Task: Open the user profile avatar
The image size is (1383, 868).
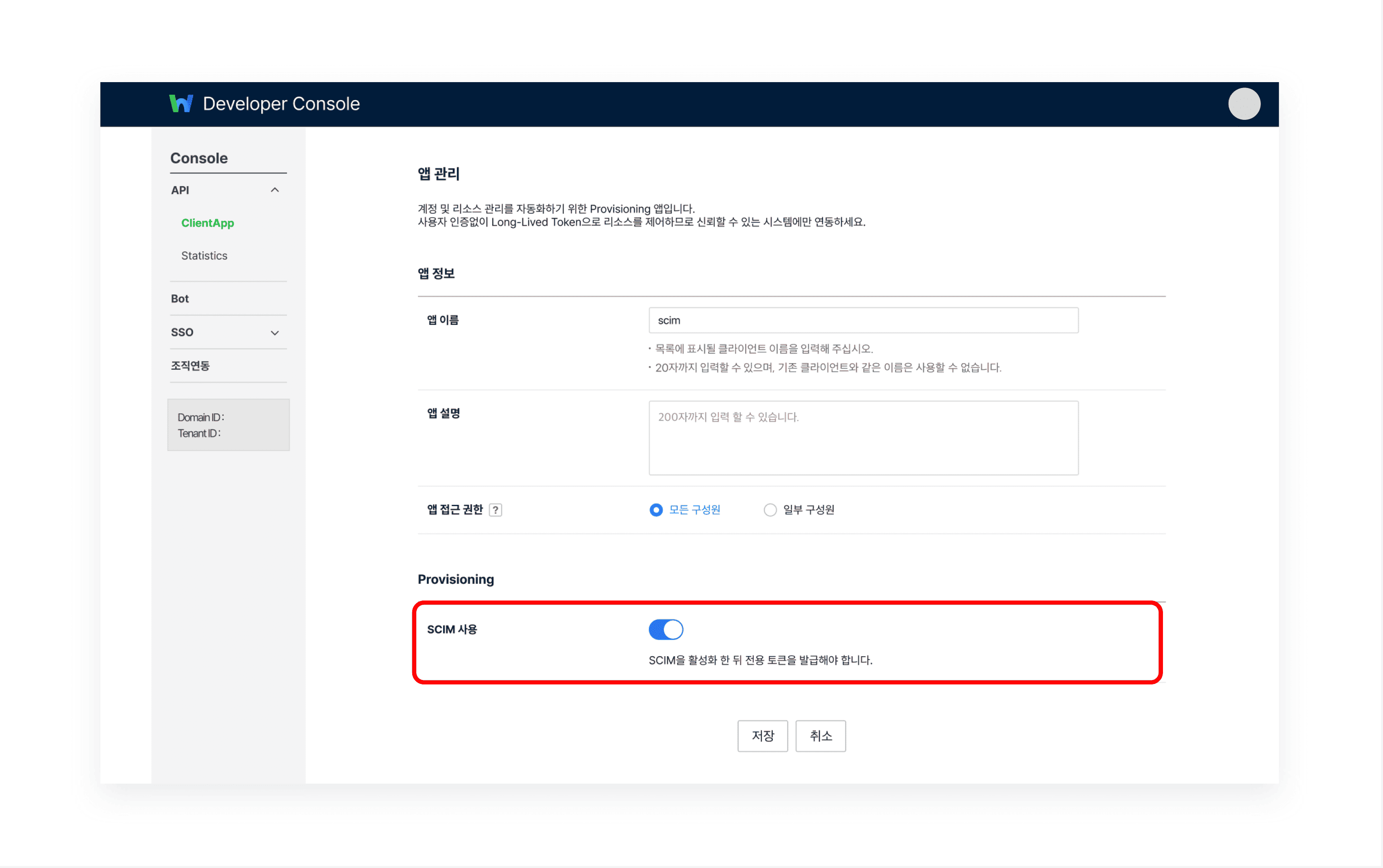Action: coord(1244,104)
